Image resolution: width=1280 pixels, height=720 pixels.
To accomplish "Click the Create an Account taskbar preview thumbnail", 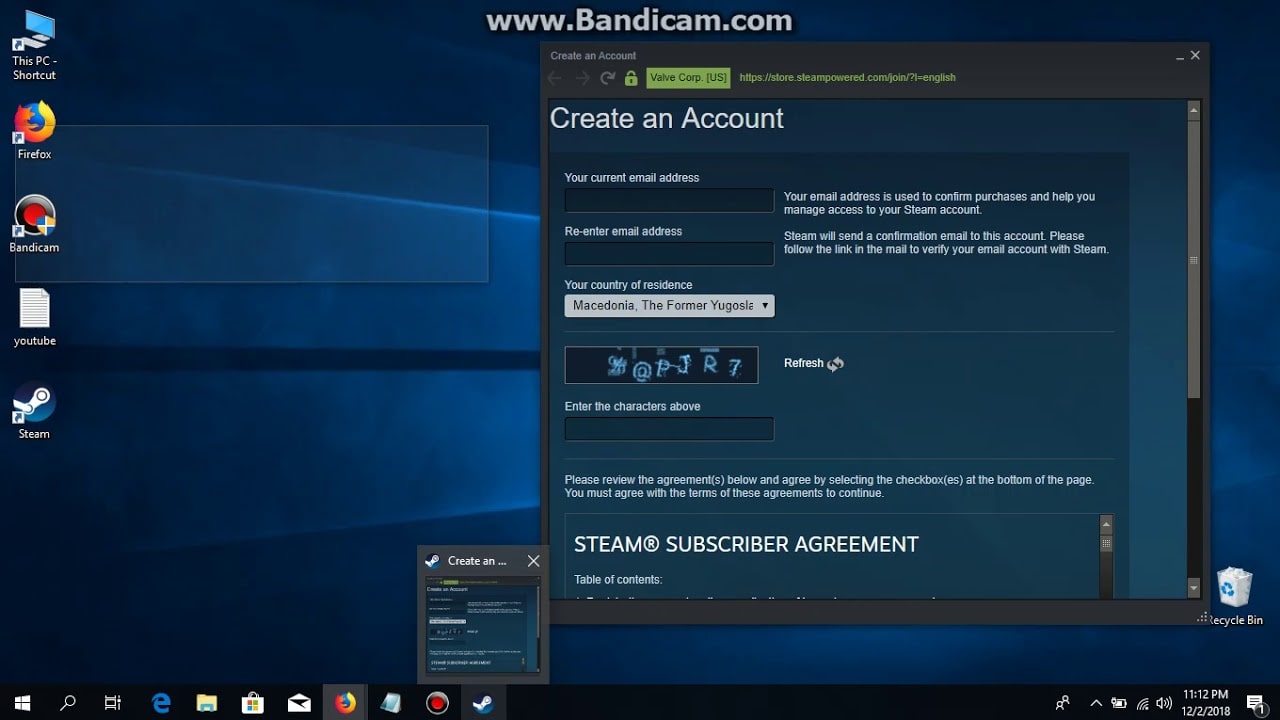I will point(483,624).
